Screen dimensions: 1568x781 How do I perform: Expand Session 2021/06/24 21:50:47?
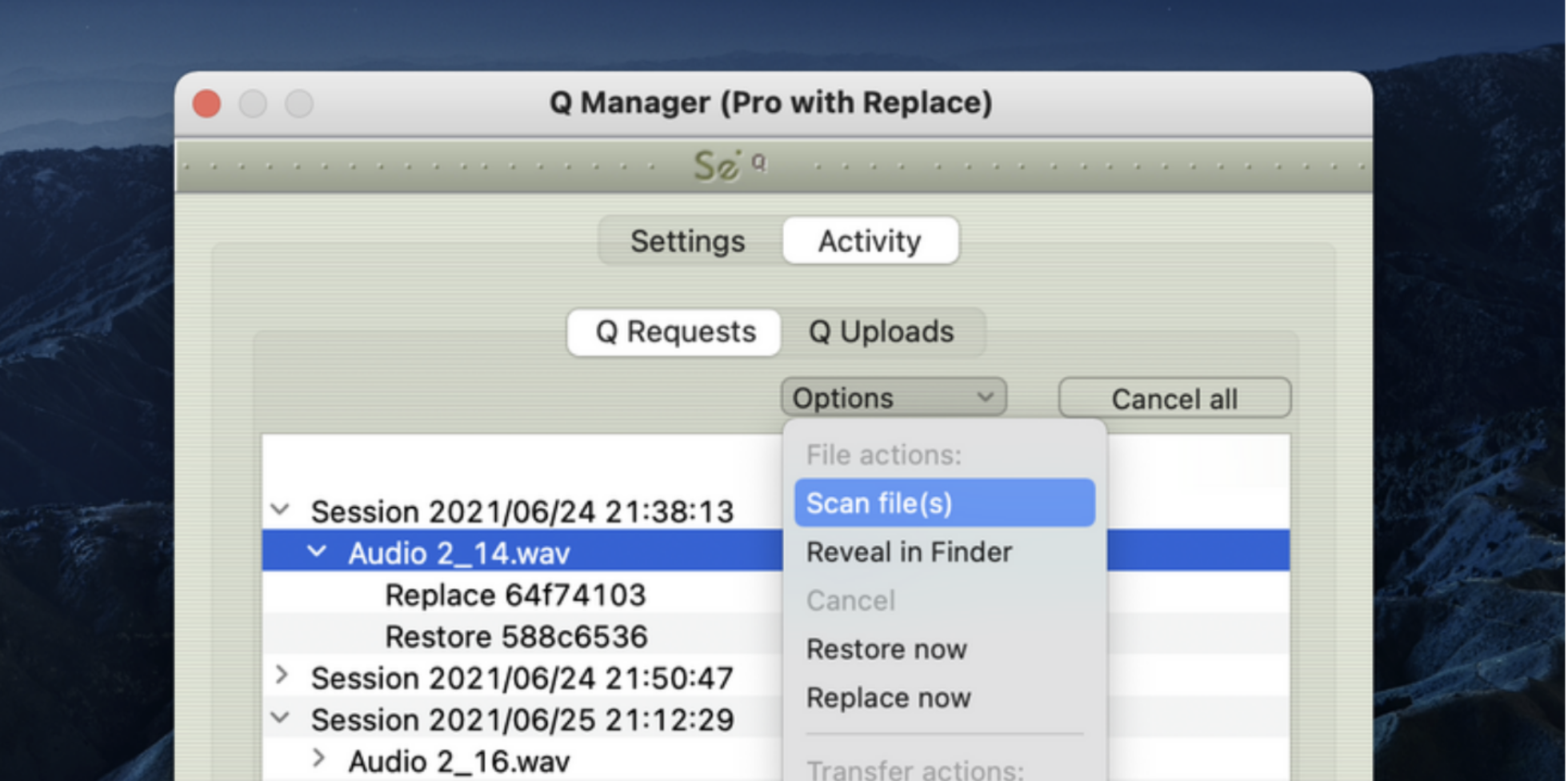click(x=282, y=676)
